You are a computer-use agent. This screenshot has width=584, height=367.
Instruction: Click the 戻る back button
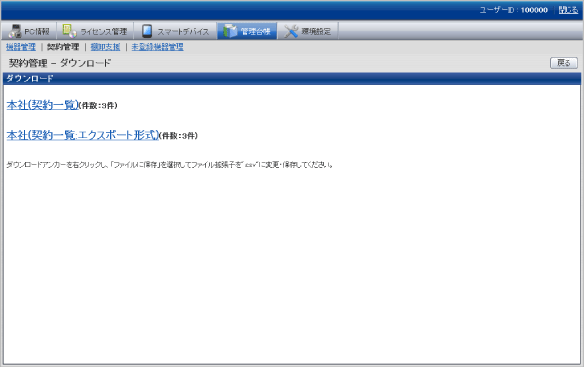click(564, 63)
